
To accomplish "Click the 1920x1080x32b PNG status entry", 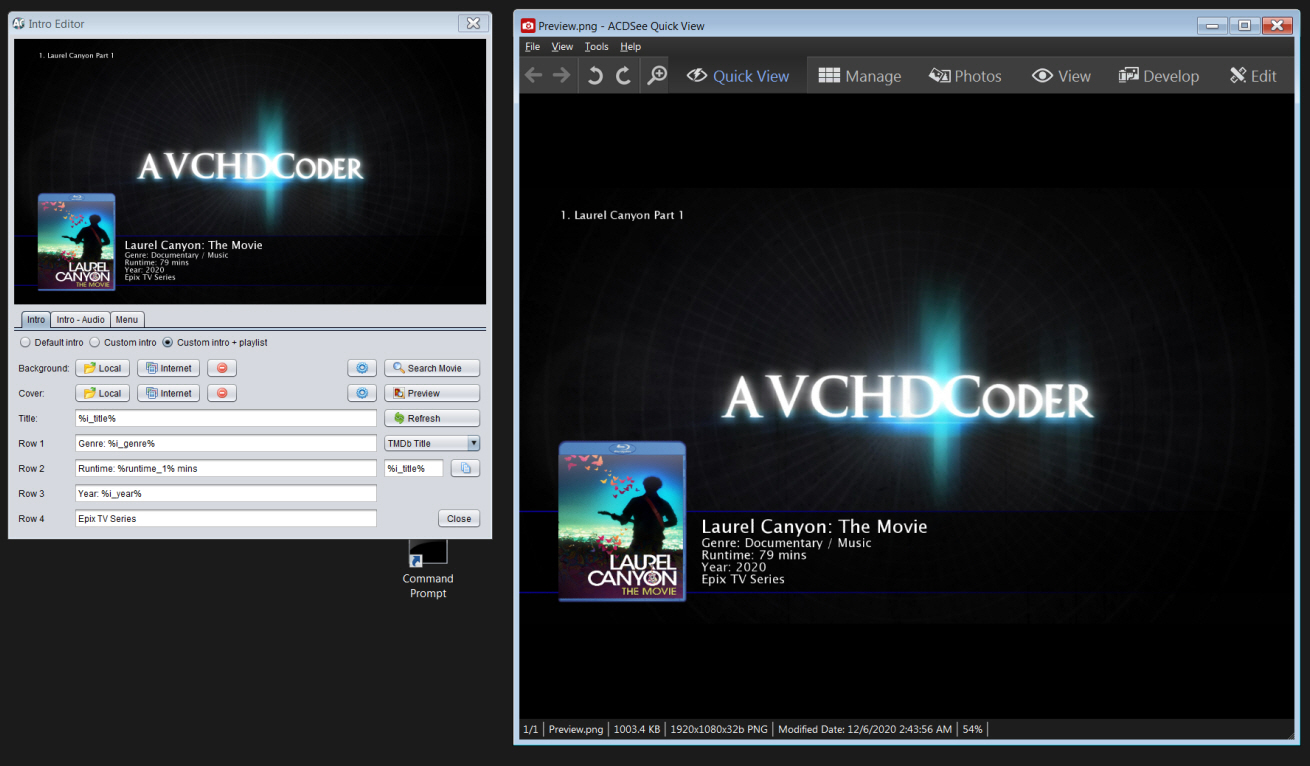I will point(719,729).
